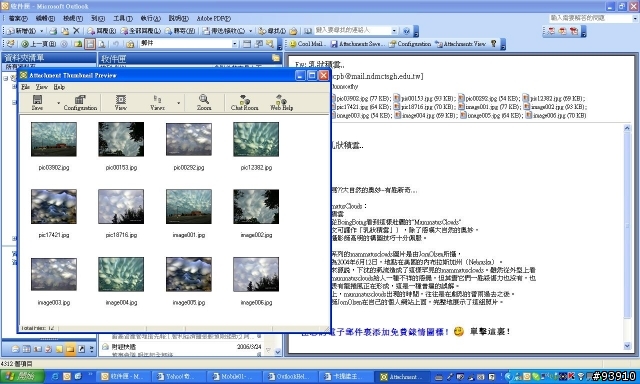This screenshot has width=640, height=384.
Task: Open the Help menu in the preview window
Action: pyautogui.click(x=59, y=87)
